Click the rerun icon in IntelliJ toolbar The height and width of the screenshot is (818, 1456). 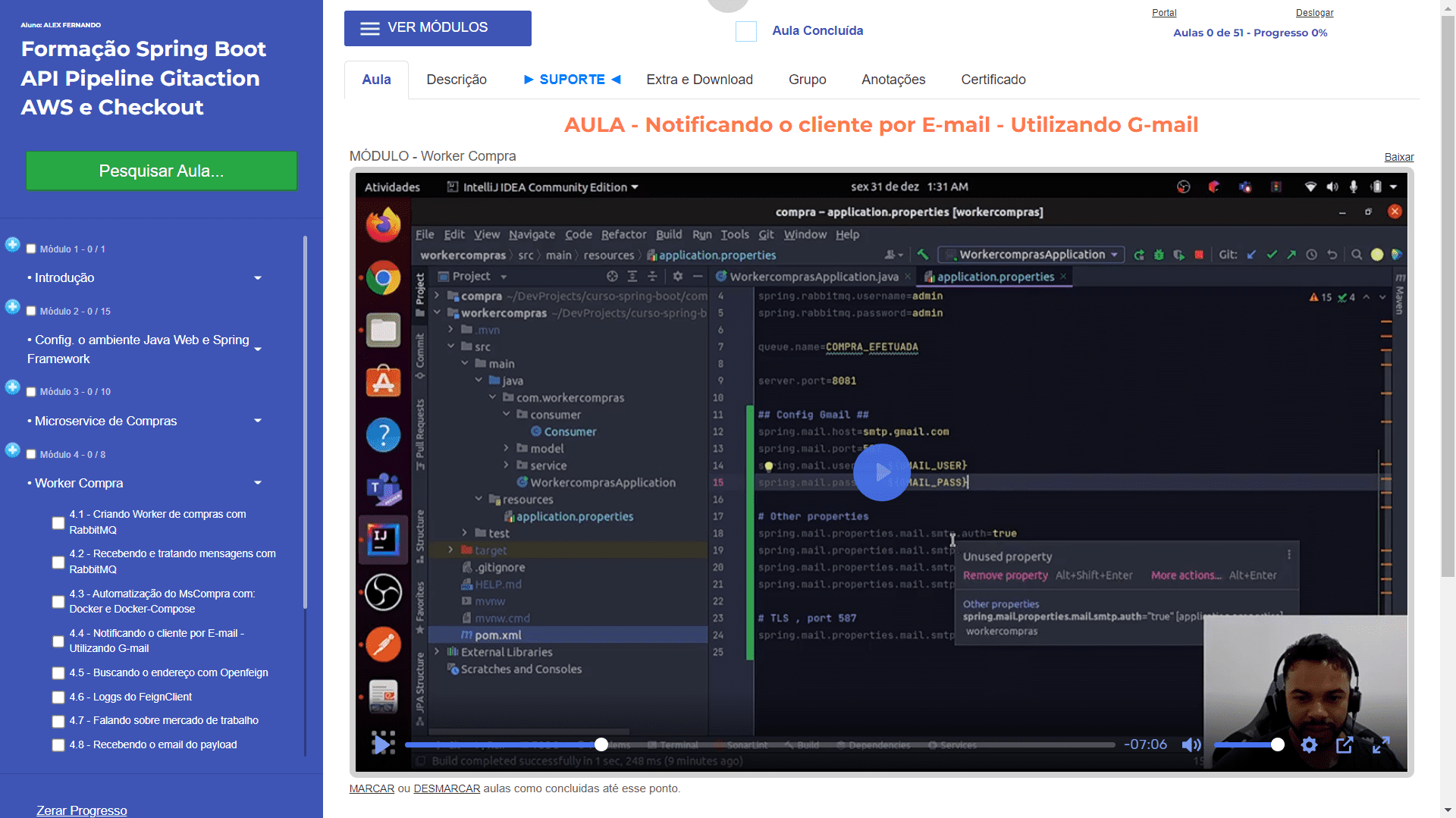[x=1138, y=255]
